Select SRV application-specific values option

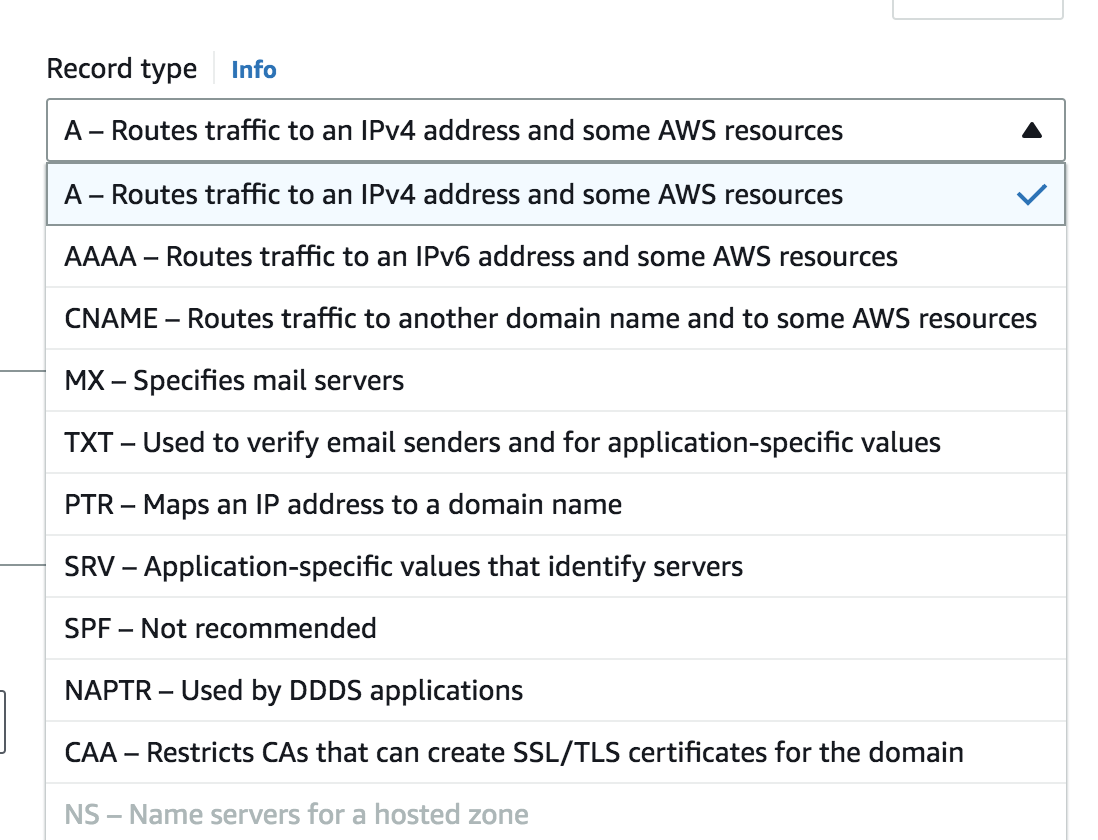point(556,566)
